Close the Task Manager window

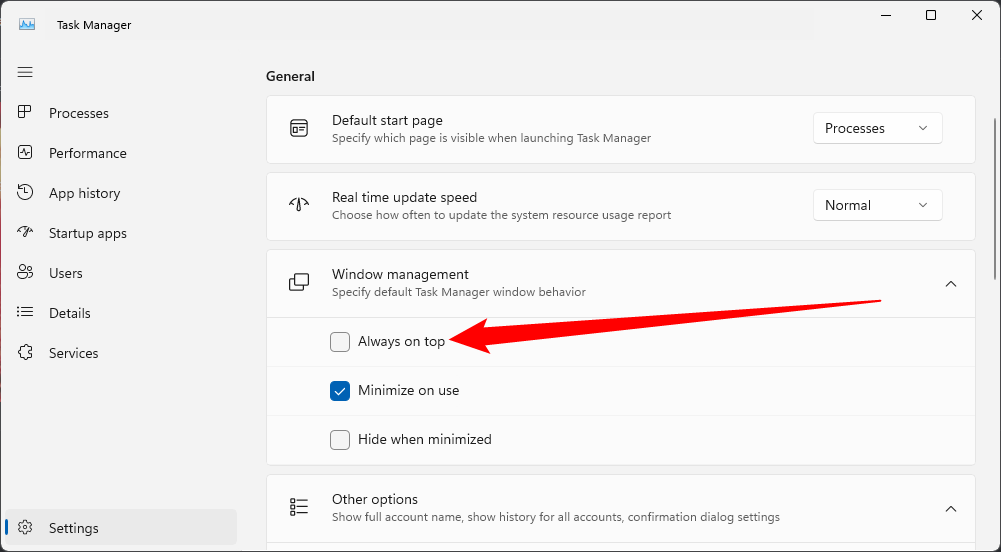click(977, 15)
